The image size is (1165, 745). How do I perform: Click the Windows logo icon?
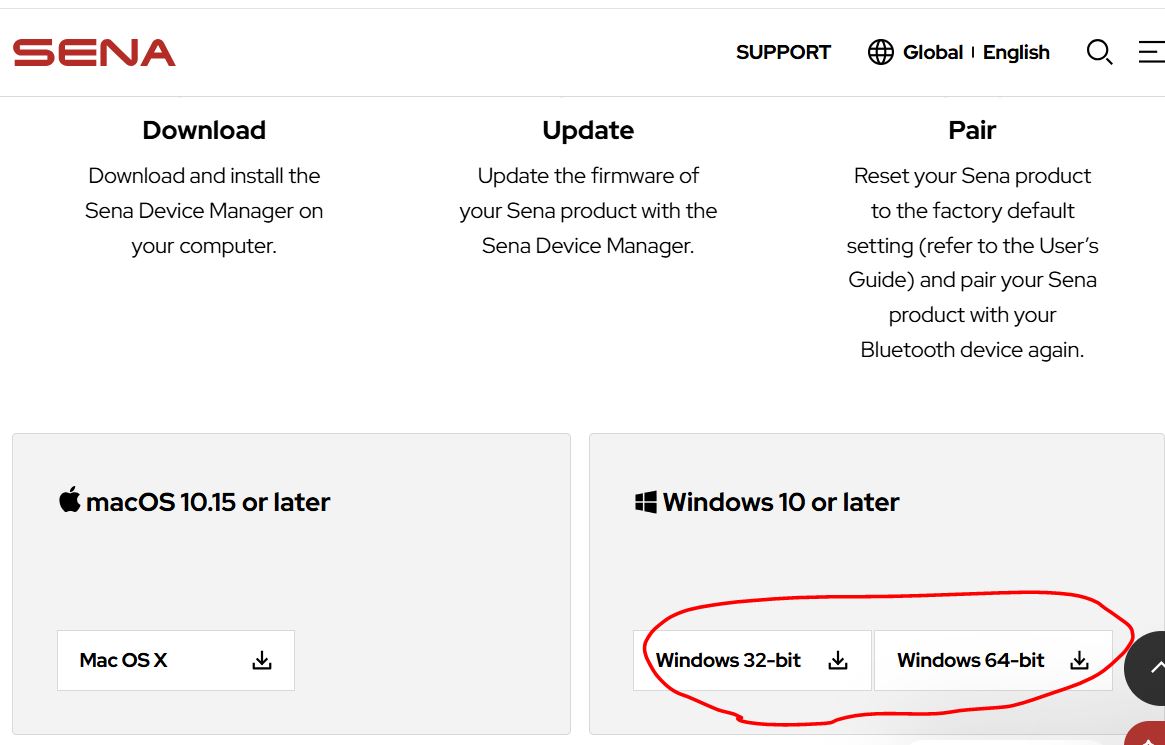(646, 502)
